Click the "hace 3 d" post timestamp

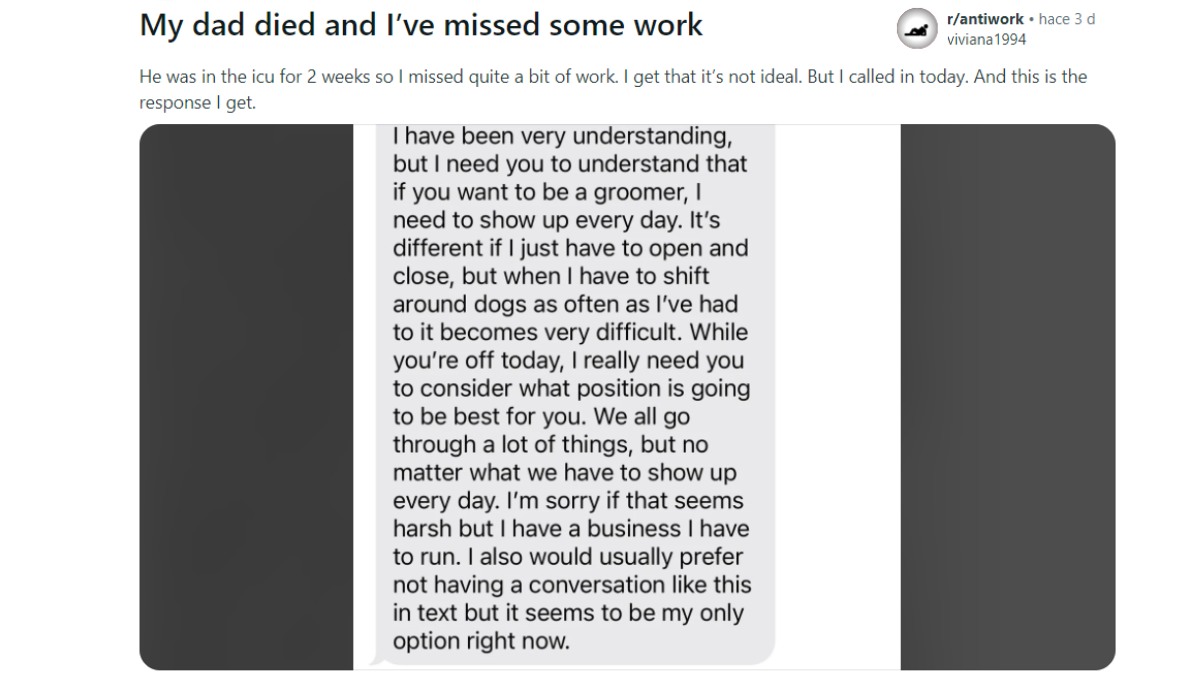click(x=1067, y=19)
